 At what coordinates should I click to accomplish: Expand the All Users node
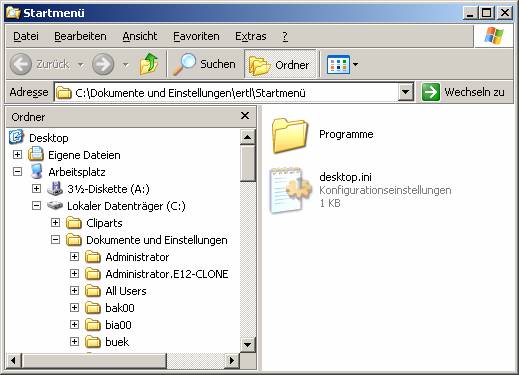74,290
